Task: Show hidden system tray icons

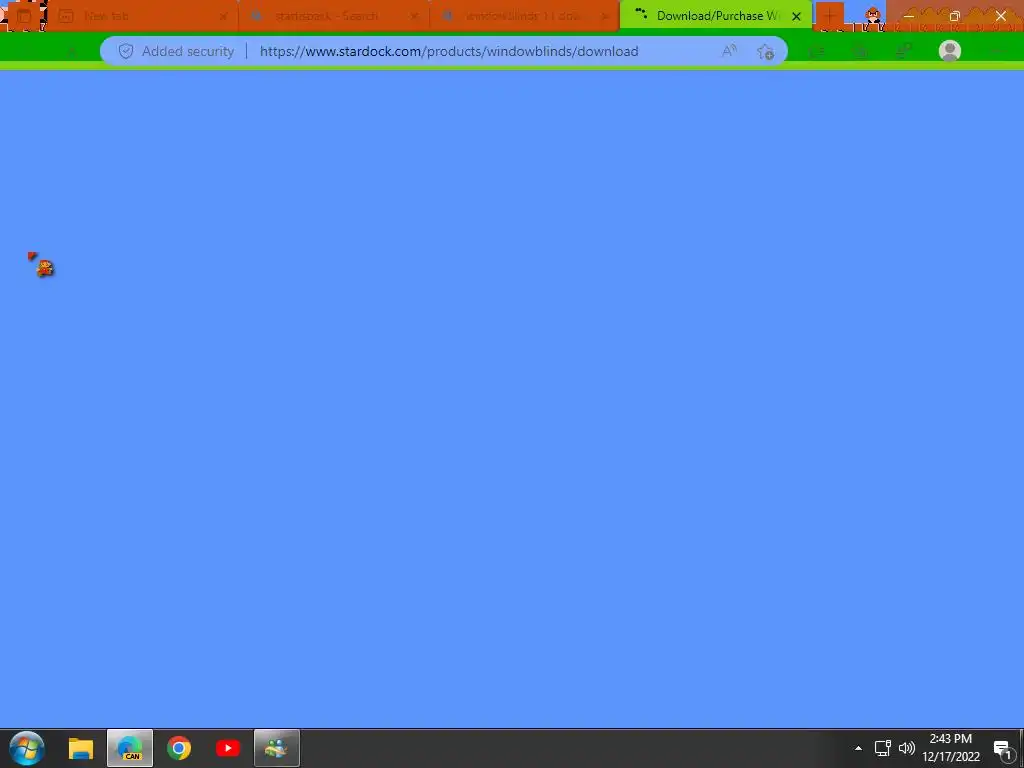Action: 858,748
